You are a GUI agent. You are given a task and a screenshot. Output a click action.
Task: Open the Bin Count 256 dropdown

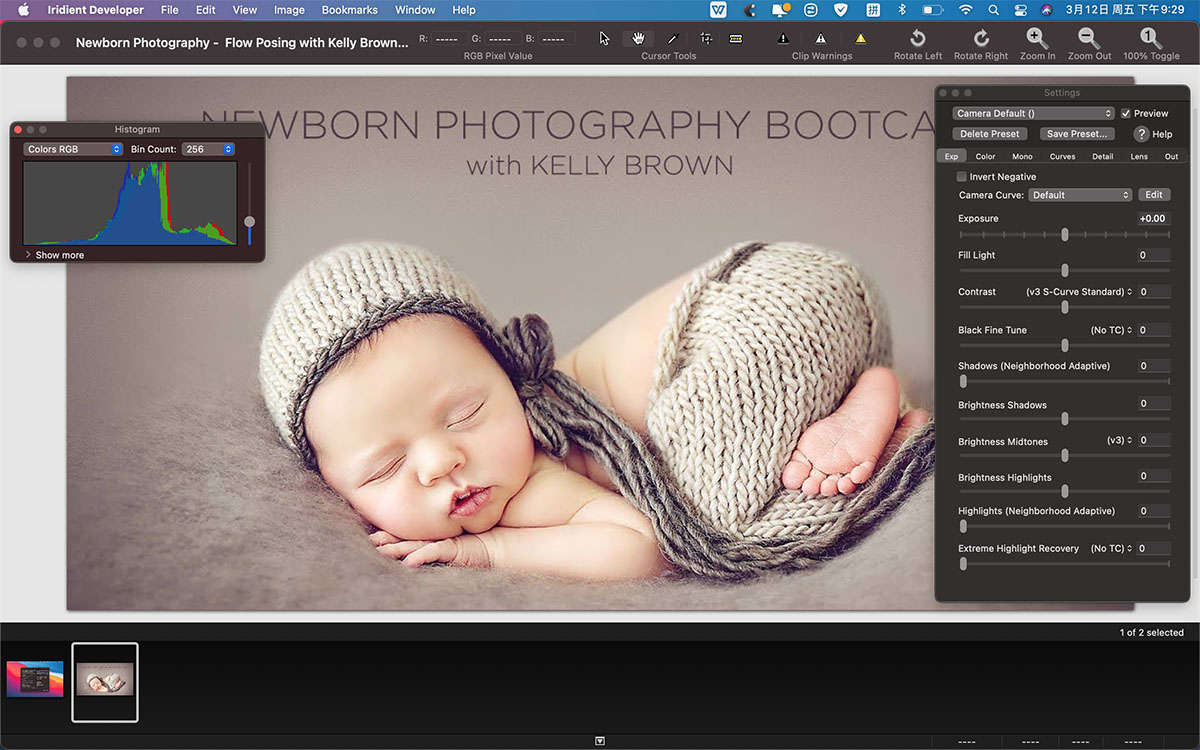point(208,149)
